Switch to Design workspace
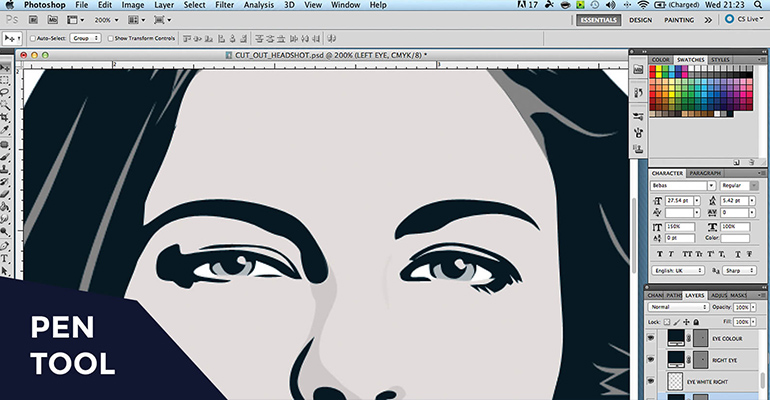 641,20
